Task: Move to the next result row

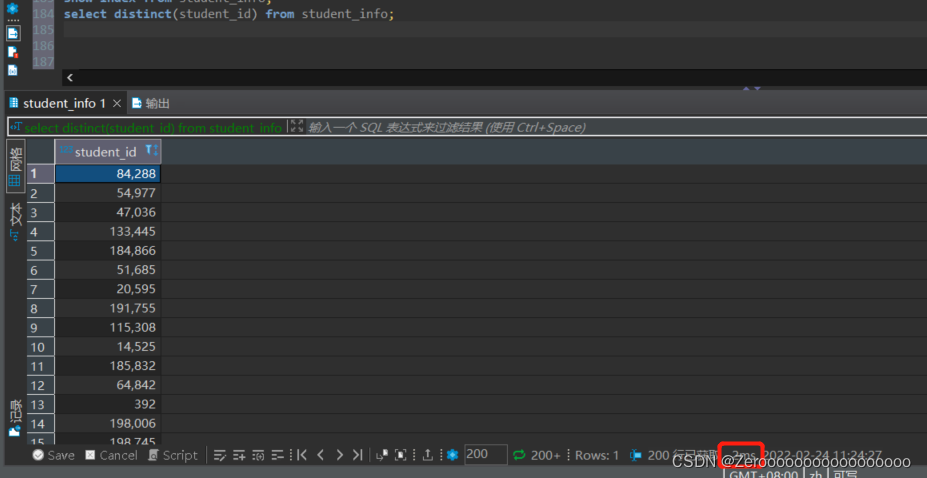Action: 339,455
